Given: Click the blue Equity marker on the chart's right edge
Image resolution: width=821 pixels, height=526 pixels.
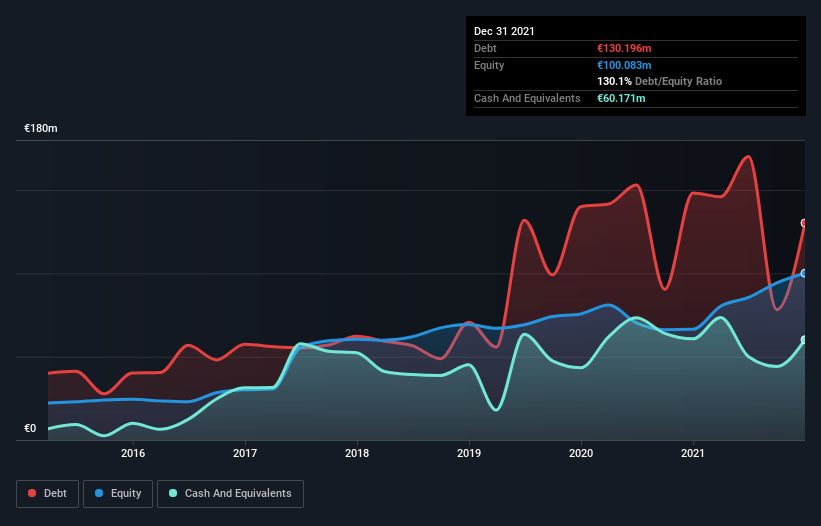Looking at the screenshot, I should tap(804, 273).
